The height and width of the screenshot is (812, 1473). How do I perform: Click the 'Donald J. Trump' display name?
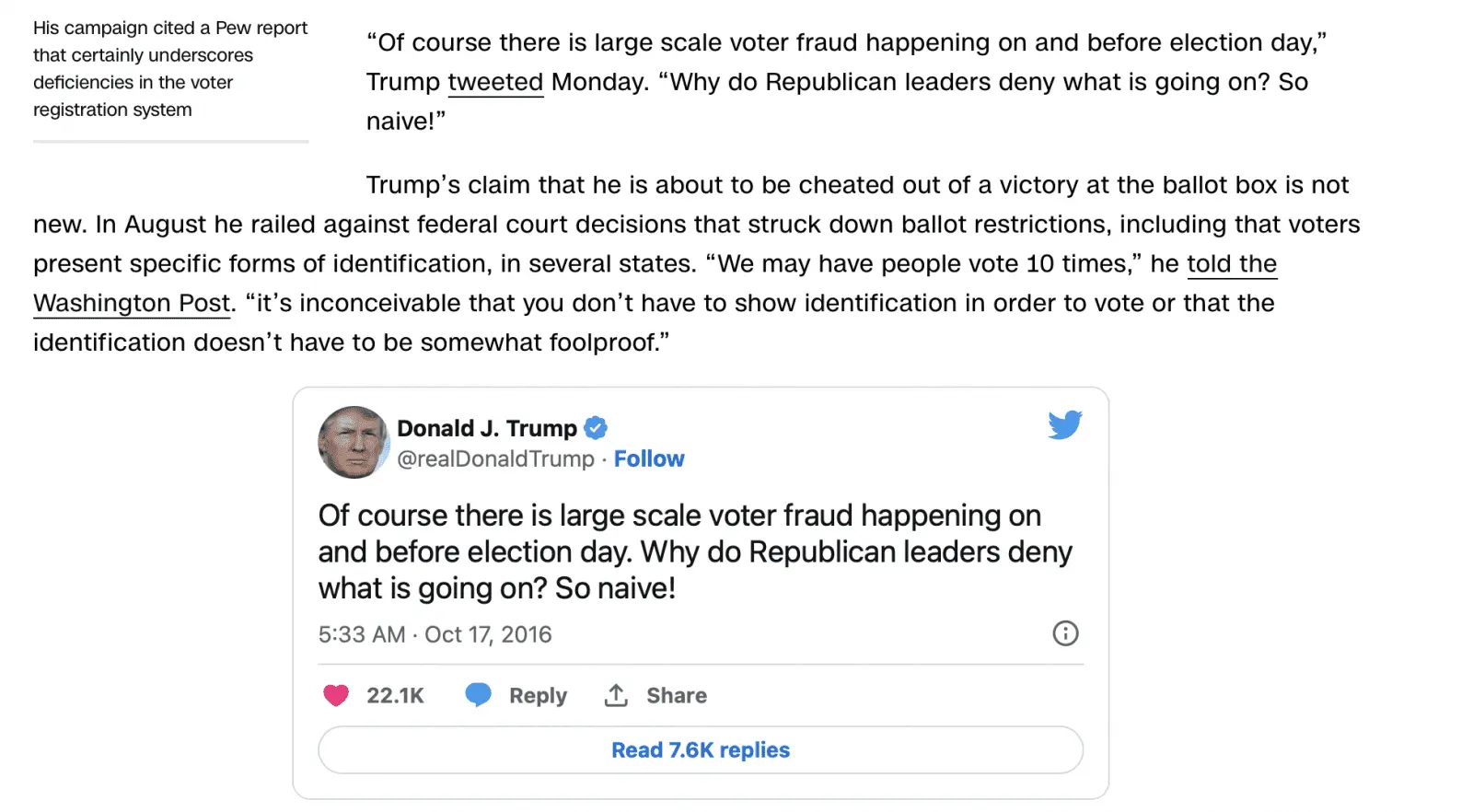coord(486,428)
